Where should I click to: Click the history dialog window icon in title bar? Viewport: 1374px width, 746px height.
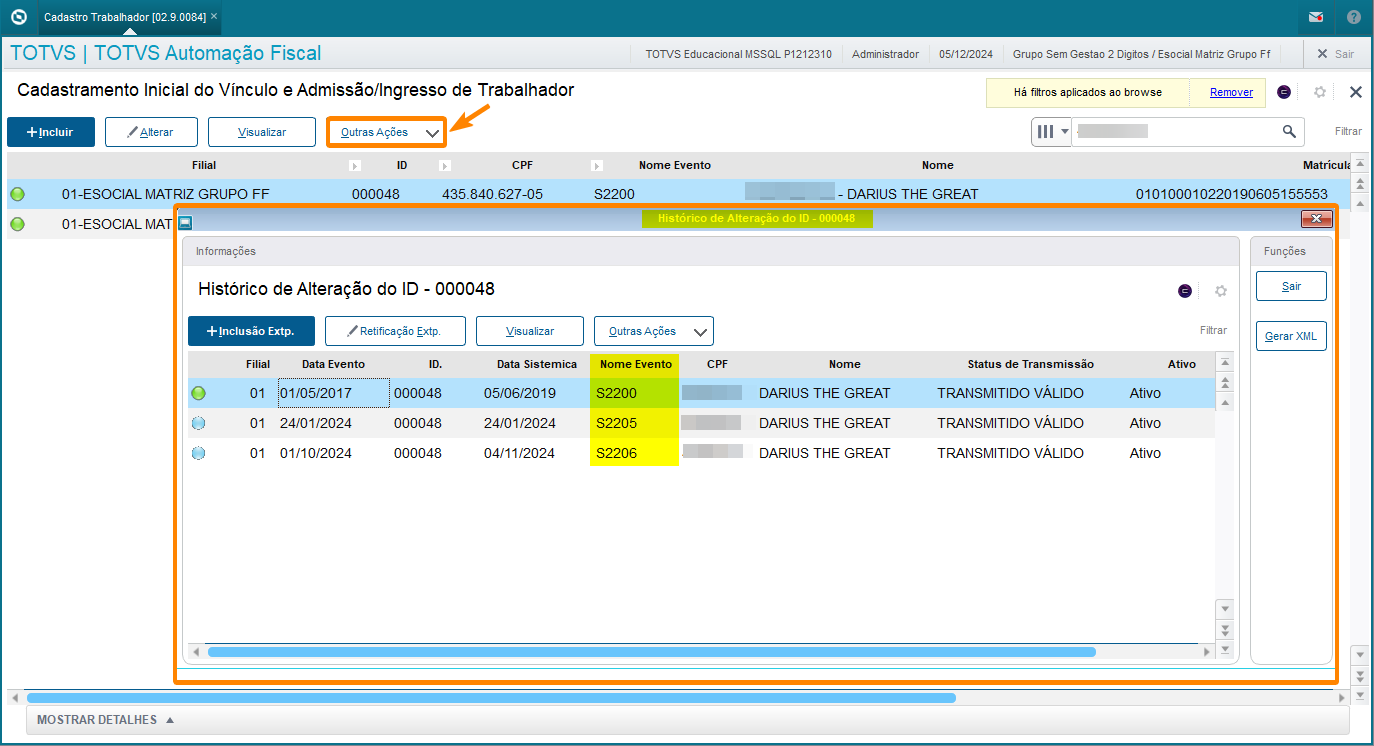pos(185,223)
